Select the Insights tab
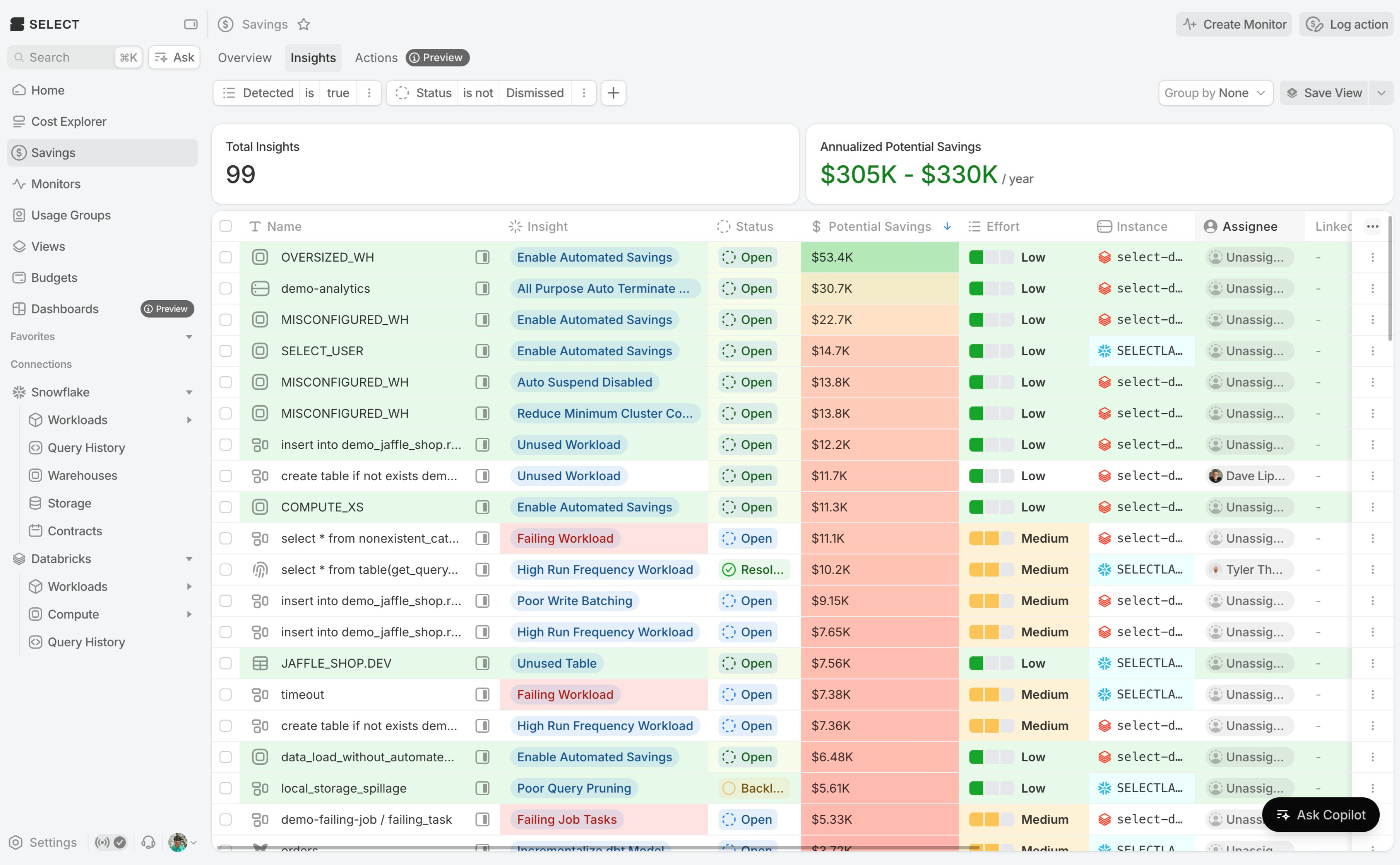The width and height of the screenshot is (1400, 865). (313, 58)
